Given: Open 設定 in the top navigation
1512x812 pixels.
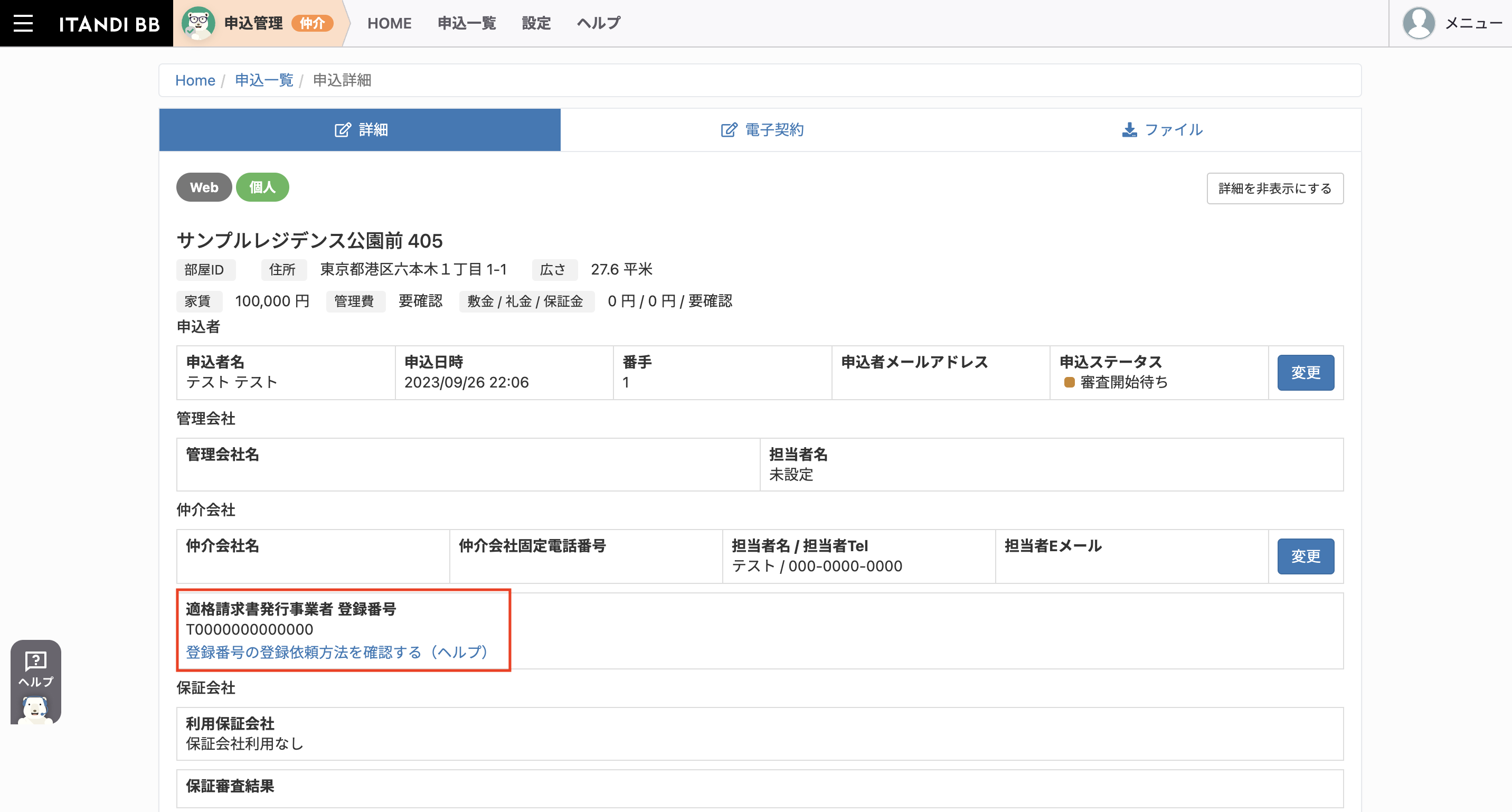Looking at the screenshot, I should coord(536,23).
